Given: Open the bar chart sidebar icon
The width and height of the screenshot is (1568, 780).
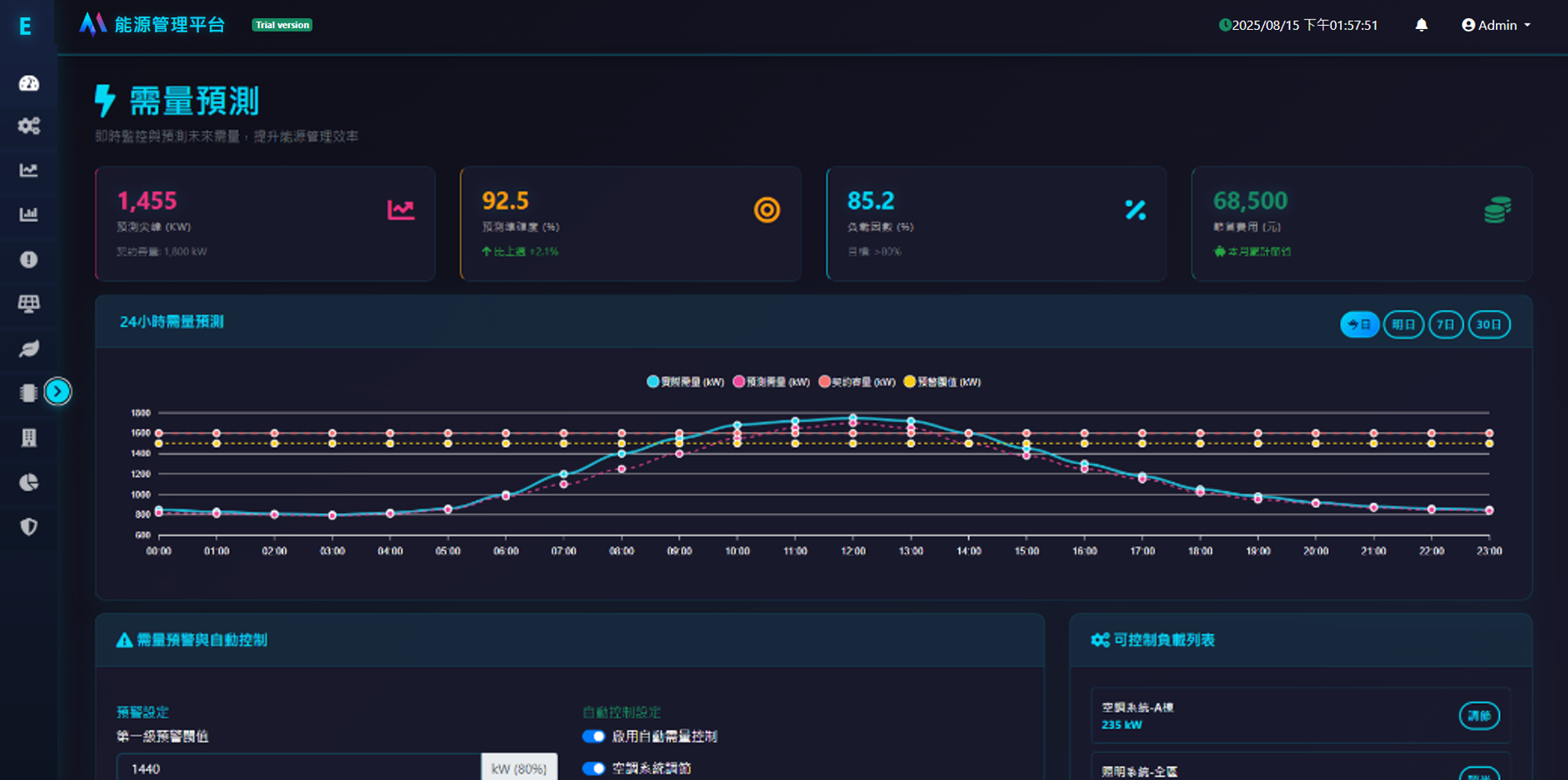Looking at the screenshot, I should click(29, 214).
